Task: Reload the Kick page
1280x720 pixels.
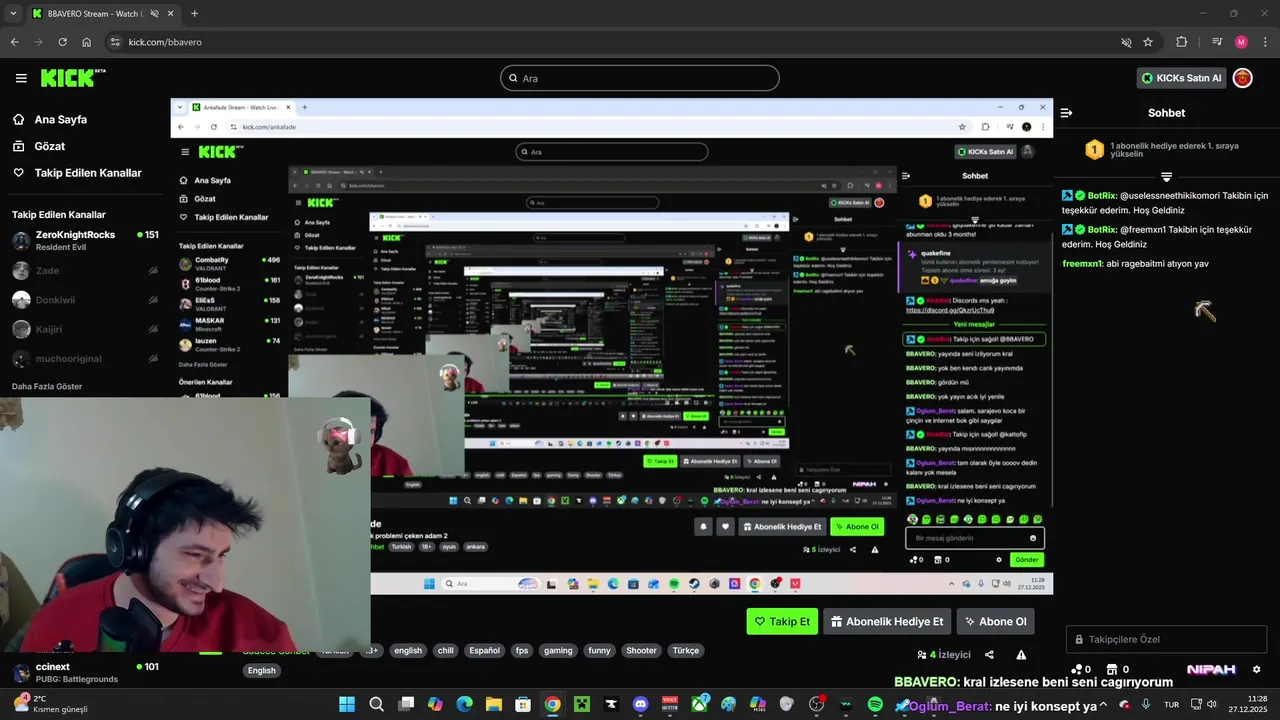Action: [x=62, y=42]
